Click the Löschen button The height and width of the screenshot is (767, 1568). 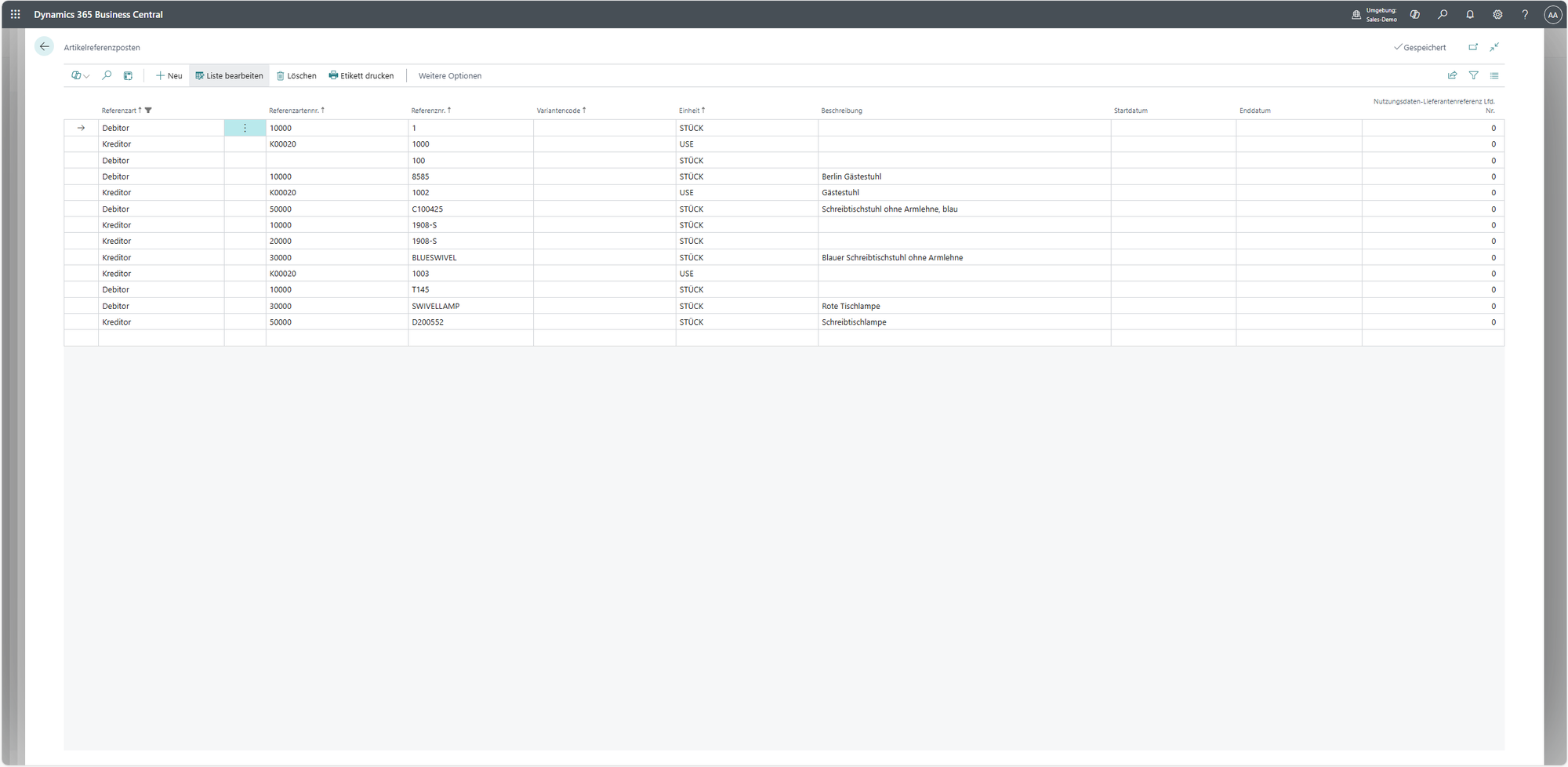click(x=296, y=76)
